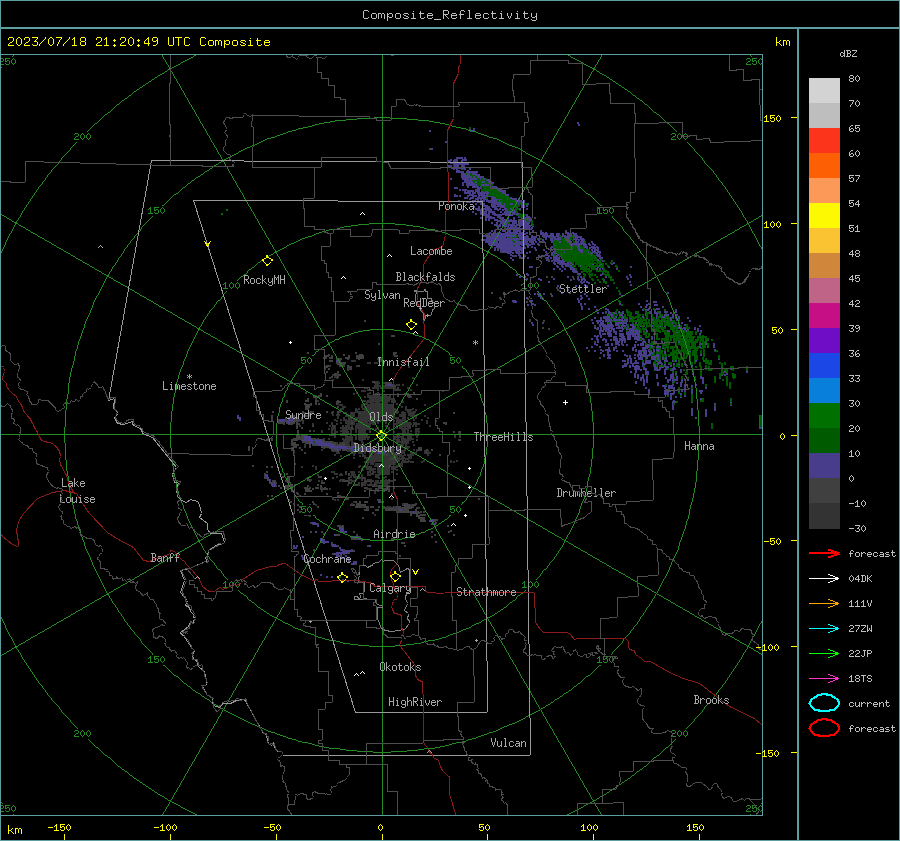The image size is (900, 841).
Task: Click the purple-green echo cluster near Stettler
Action: click(x=577, y=253)
